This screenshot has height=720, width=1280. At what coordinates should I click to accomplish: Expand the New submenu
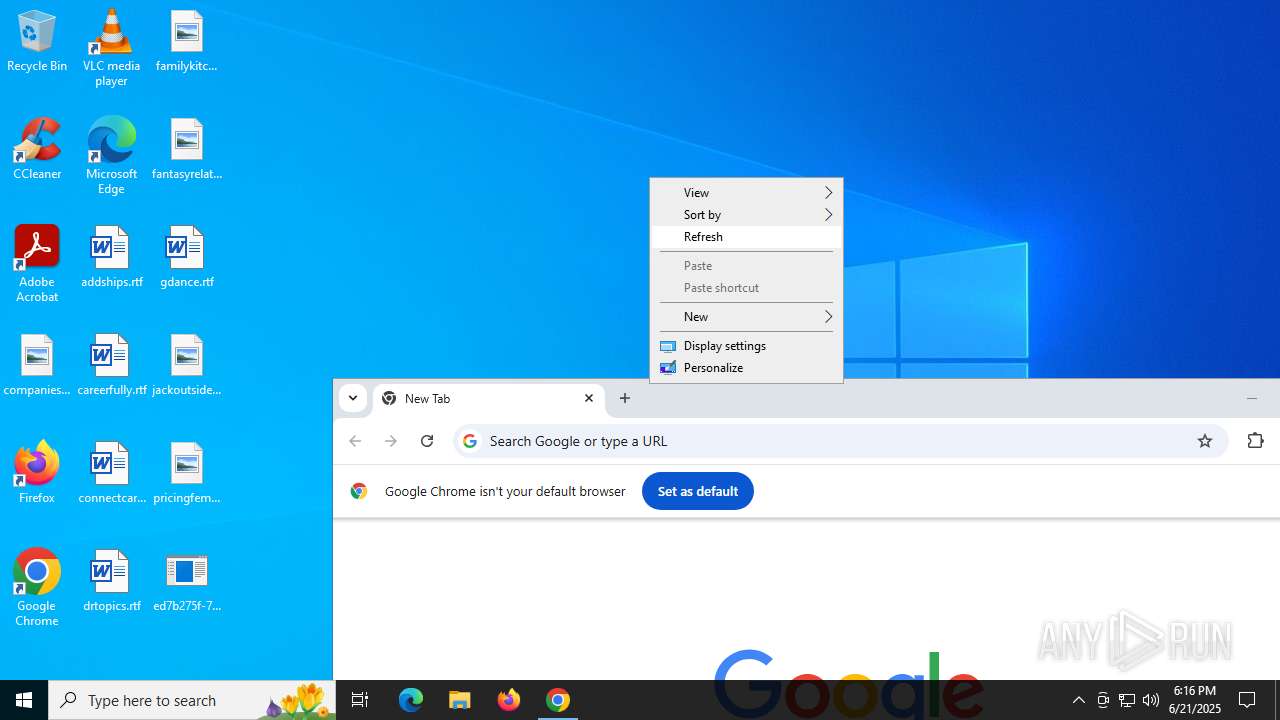coord(746,317)
